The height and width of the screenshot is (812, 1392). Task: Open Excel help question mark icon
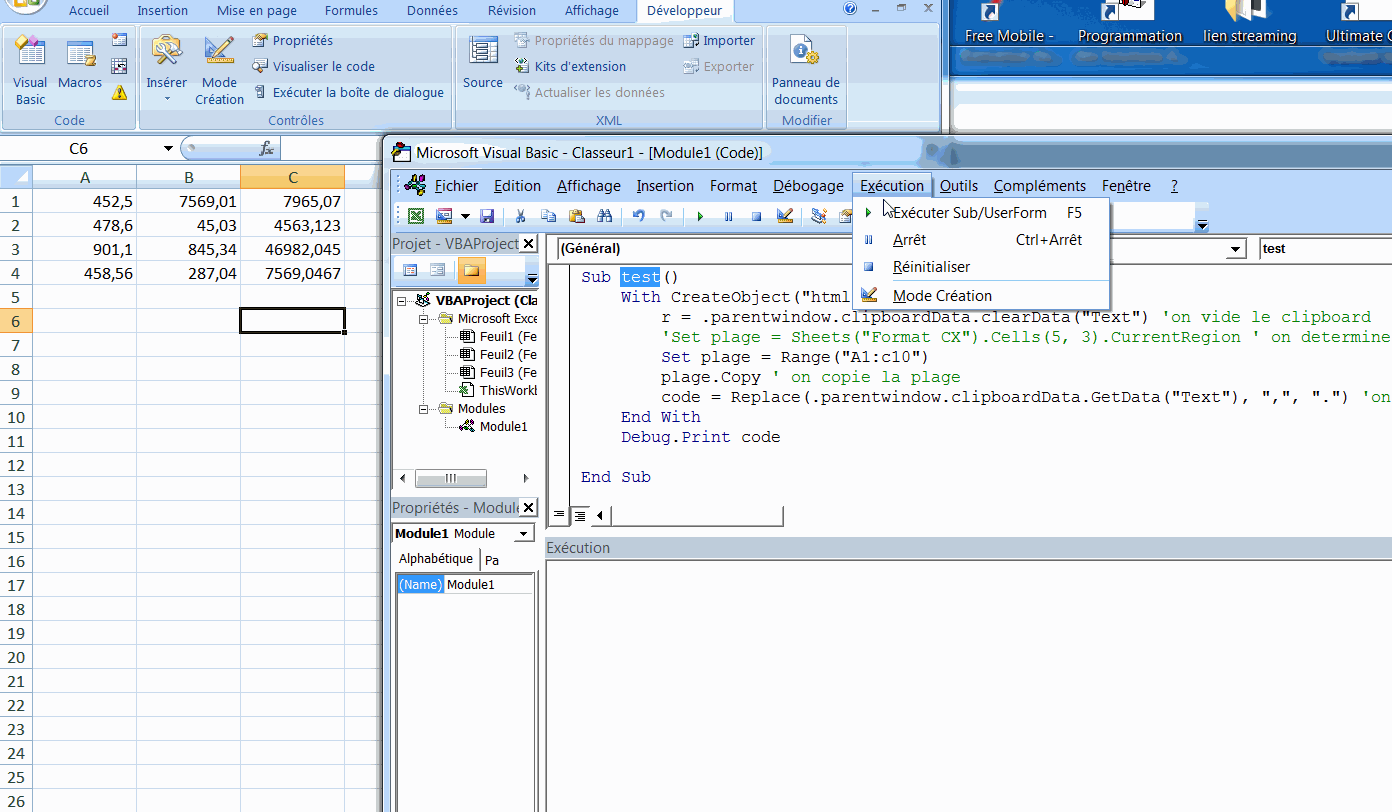[x=850, y=9]
